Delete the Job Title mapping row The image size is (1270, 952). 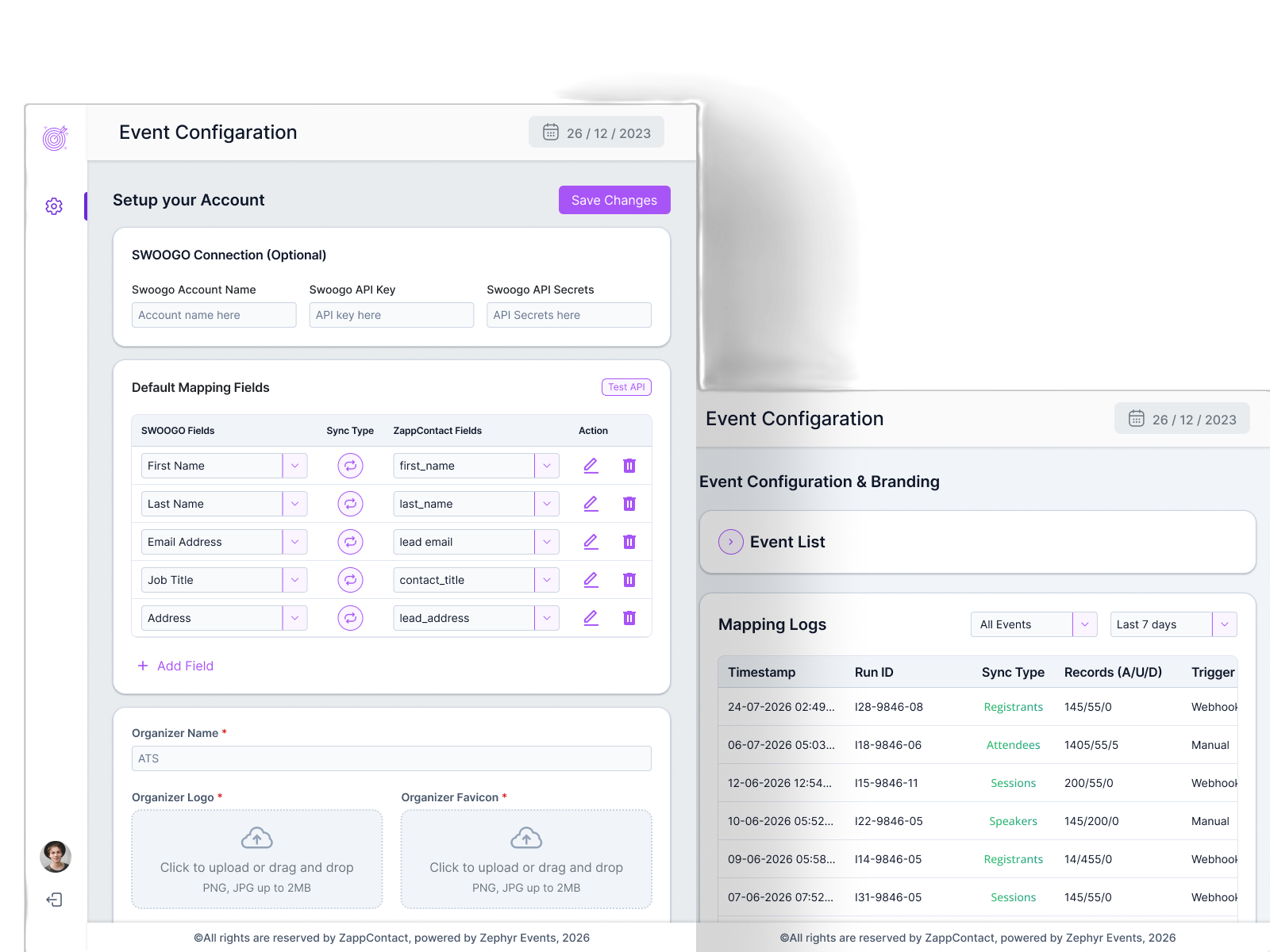point(629,580)
